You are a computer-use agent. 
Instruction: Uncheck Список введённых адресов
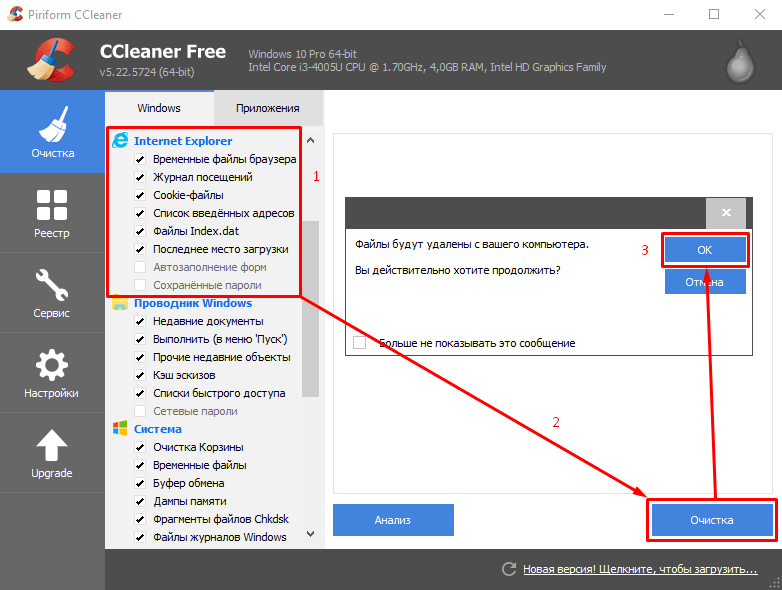click(x=140, y=213)
